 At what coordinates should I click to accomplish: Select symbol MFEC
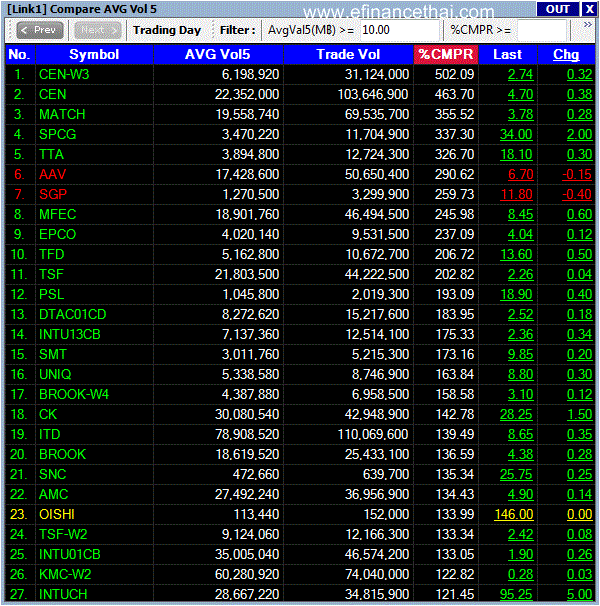[x=58, y=214]
